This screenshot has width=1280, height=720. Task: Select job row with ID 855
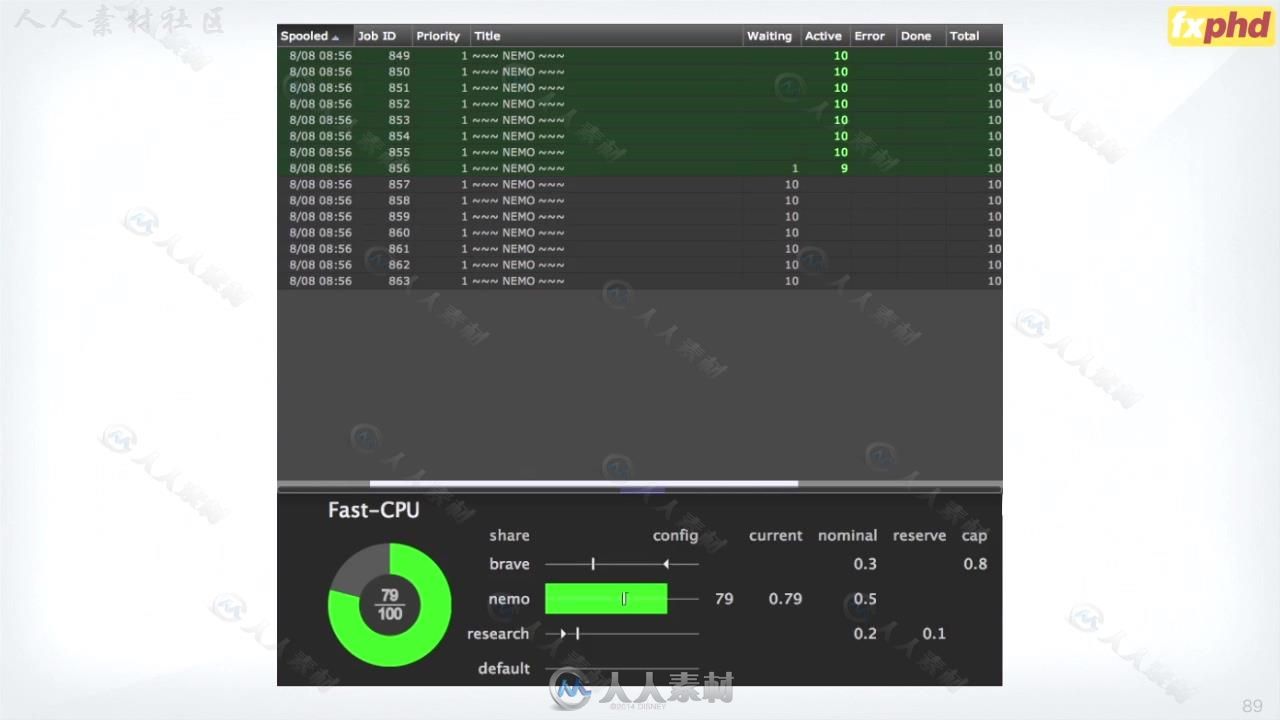pyautogui.click(x=639, y=152)
